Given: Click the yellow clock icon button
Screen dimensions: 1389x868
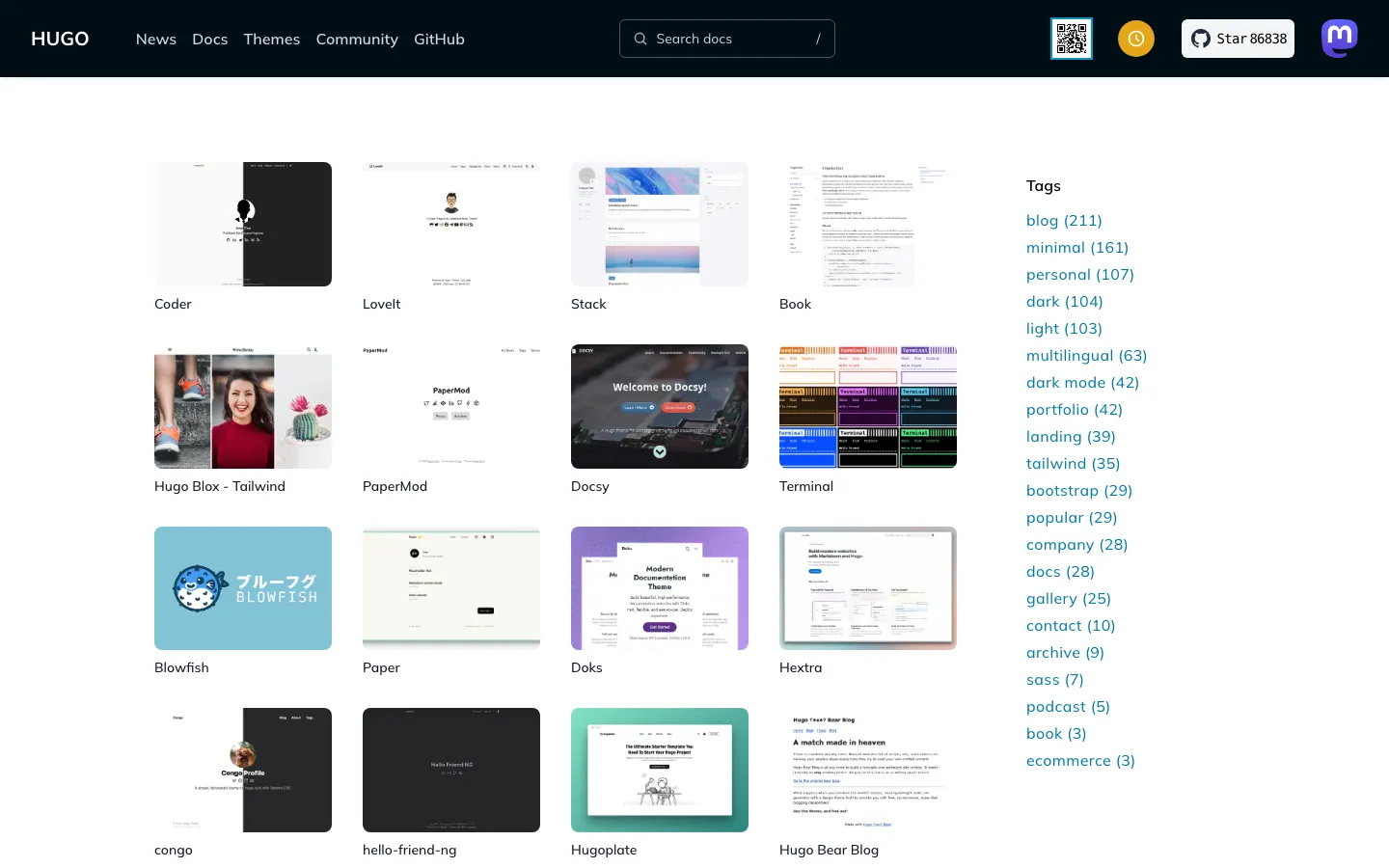Looking at the screenshot, I should click(1136, 39).
